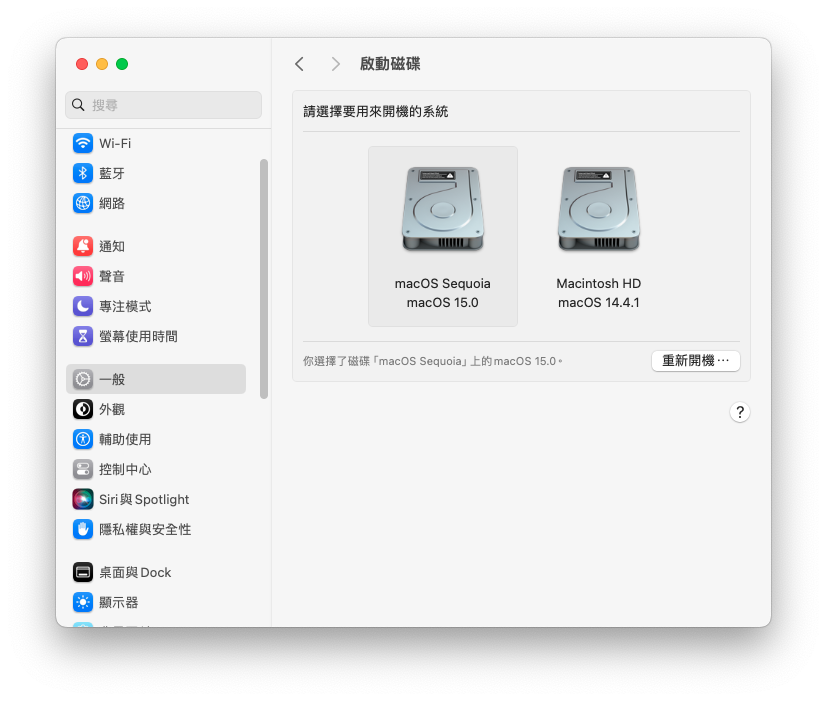Open the 網路 network globe icon
The width and height of the screenshot is (827, 701).
tap(83, 203)
